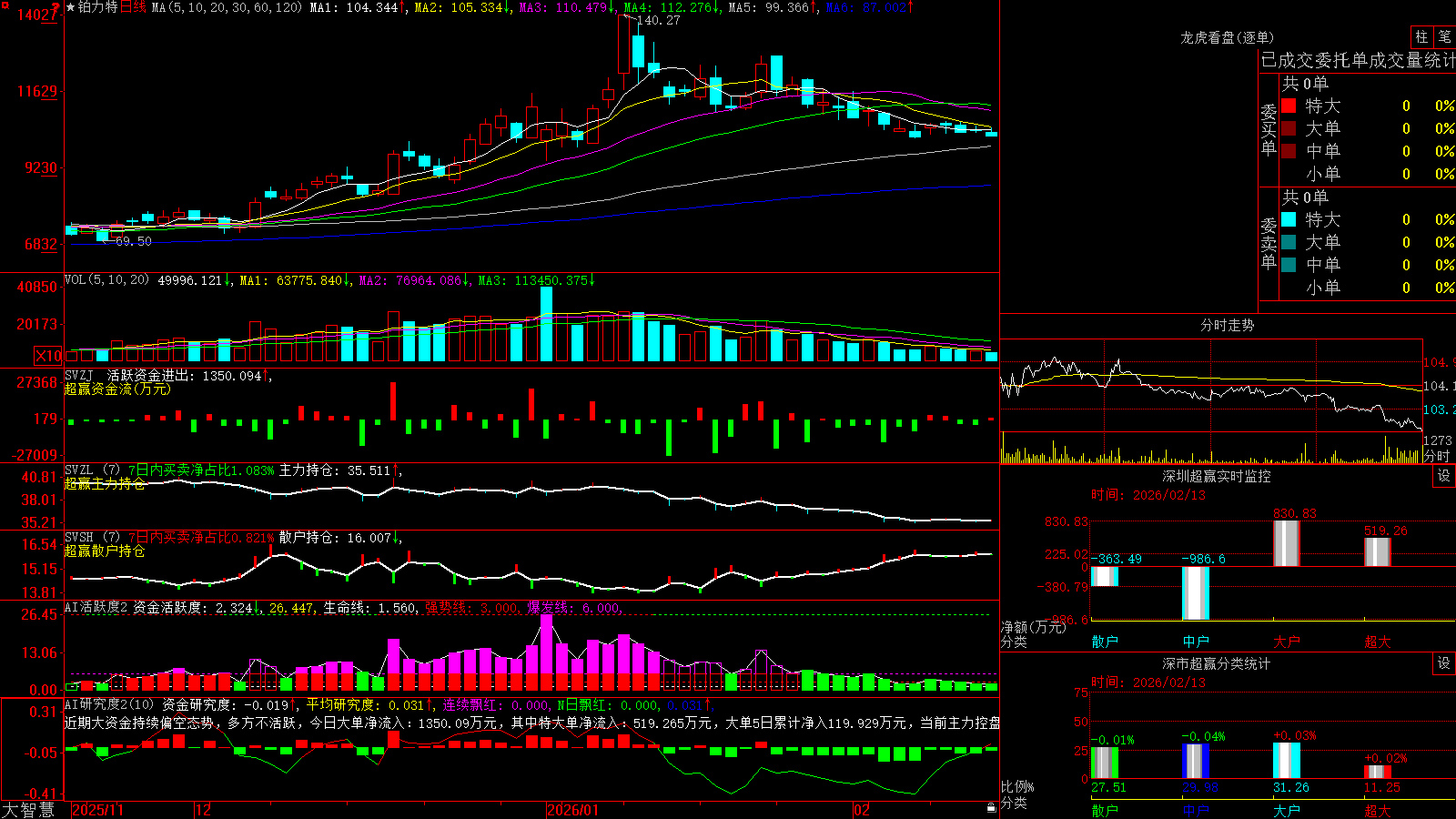Click the 龙虎看盘(逐单) panel title
This screenshot has width=1456, height=819.
pyautogui.click(x=1228, y=37)
